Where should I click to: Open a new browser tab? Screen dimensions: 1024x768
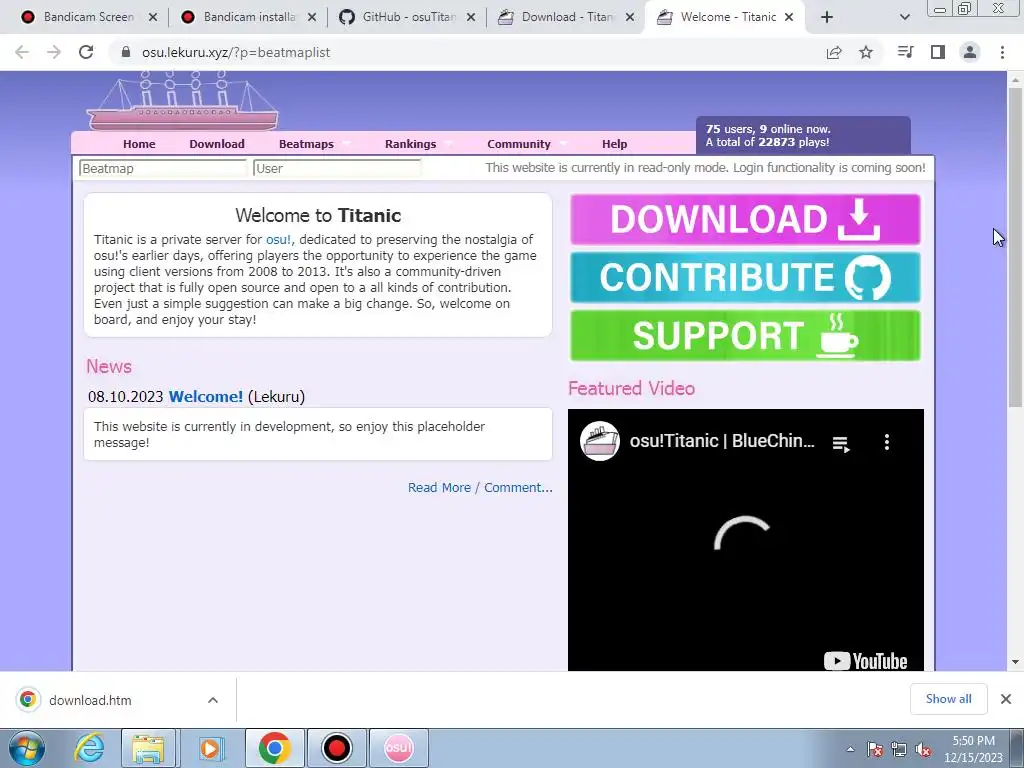pyautogui.click(x=827, y=17)
